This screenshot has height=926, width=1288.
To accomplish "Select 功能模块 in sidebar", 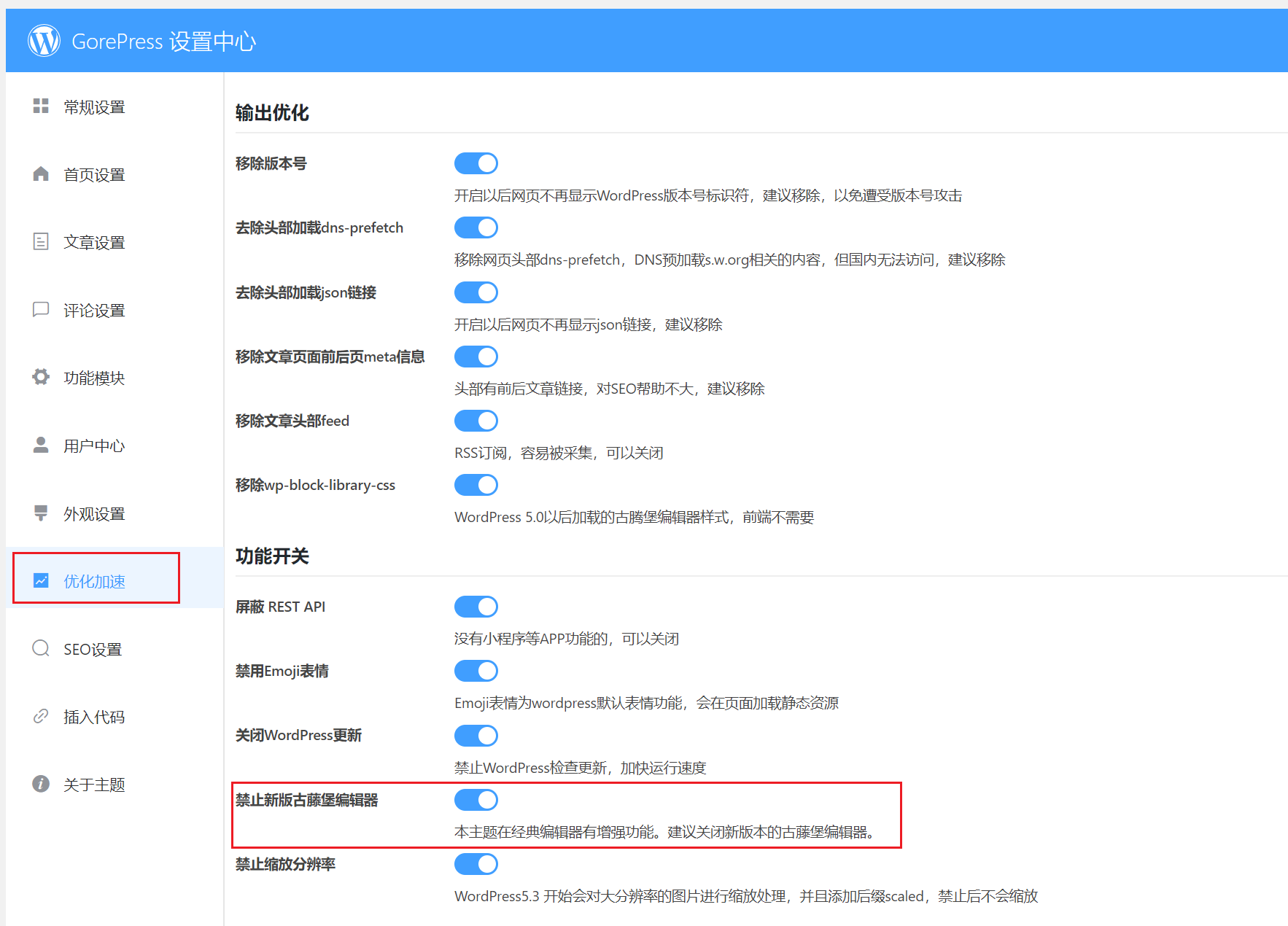I will (x=115, y=378).
